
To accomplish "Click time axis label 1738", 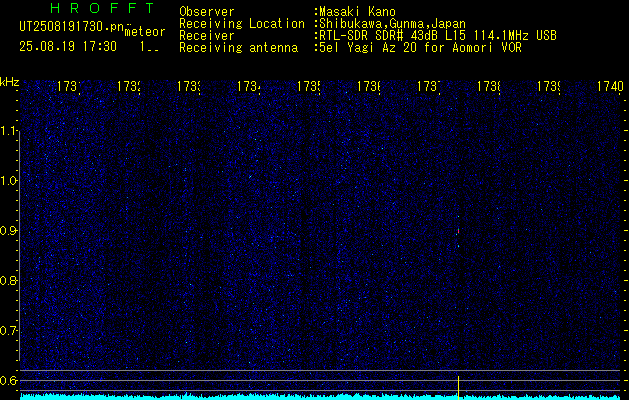I will (x=489, y=86).
